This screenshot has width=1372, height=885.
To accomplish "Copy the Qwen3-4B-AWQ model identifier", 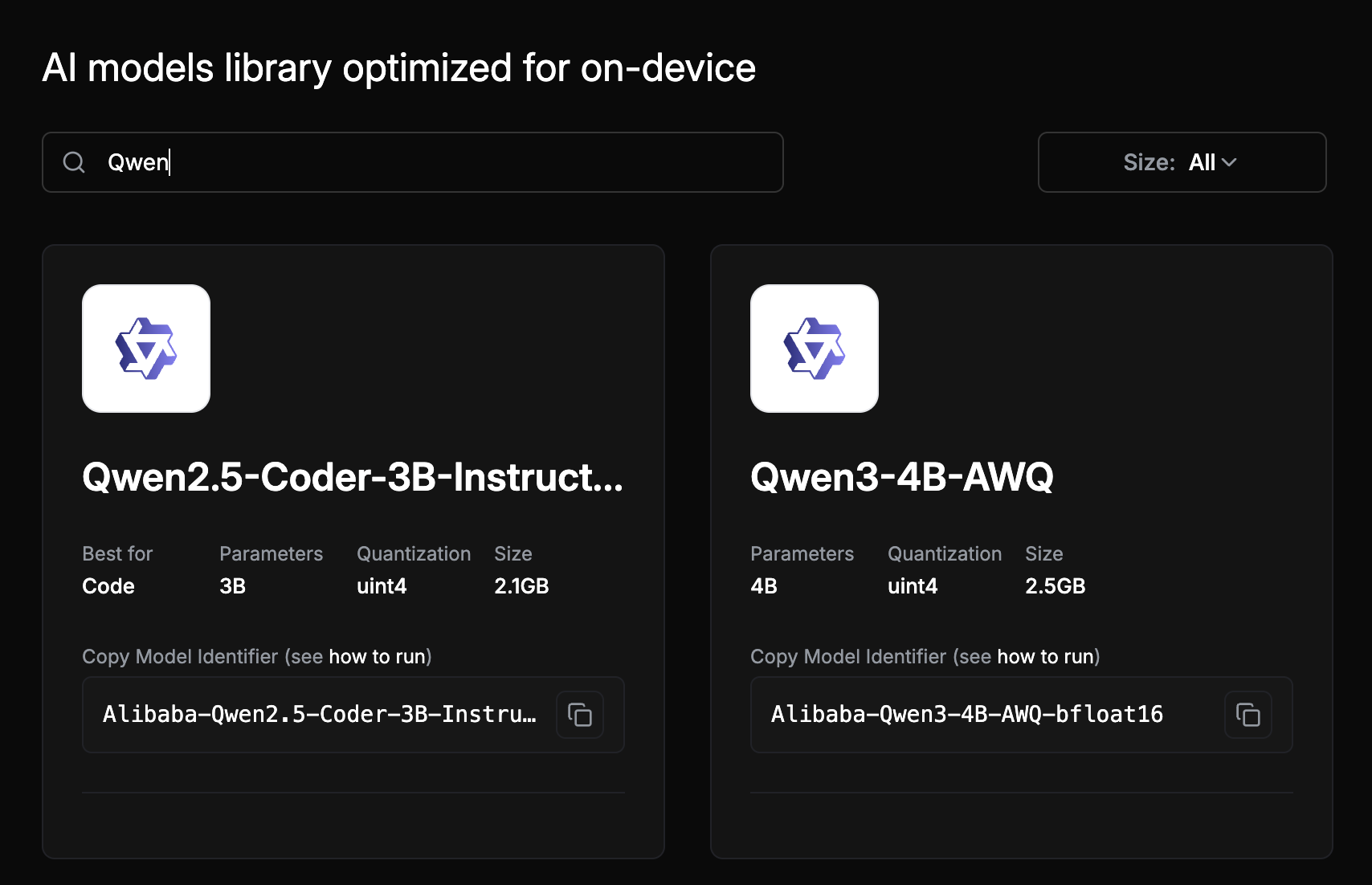I will pos(1248,715).
